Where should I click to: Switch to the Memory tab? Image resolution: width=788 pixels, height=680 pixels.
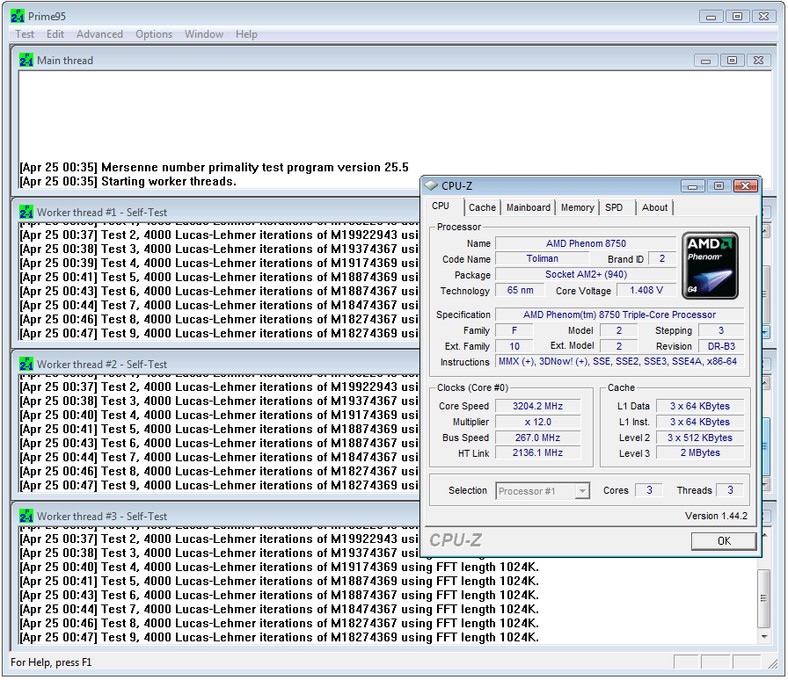pos(577,207)
